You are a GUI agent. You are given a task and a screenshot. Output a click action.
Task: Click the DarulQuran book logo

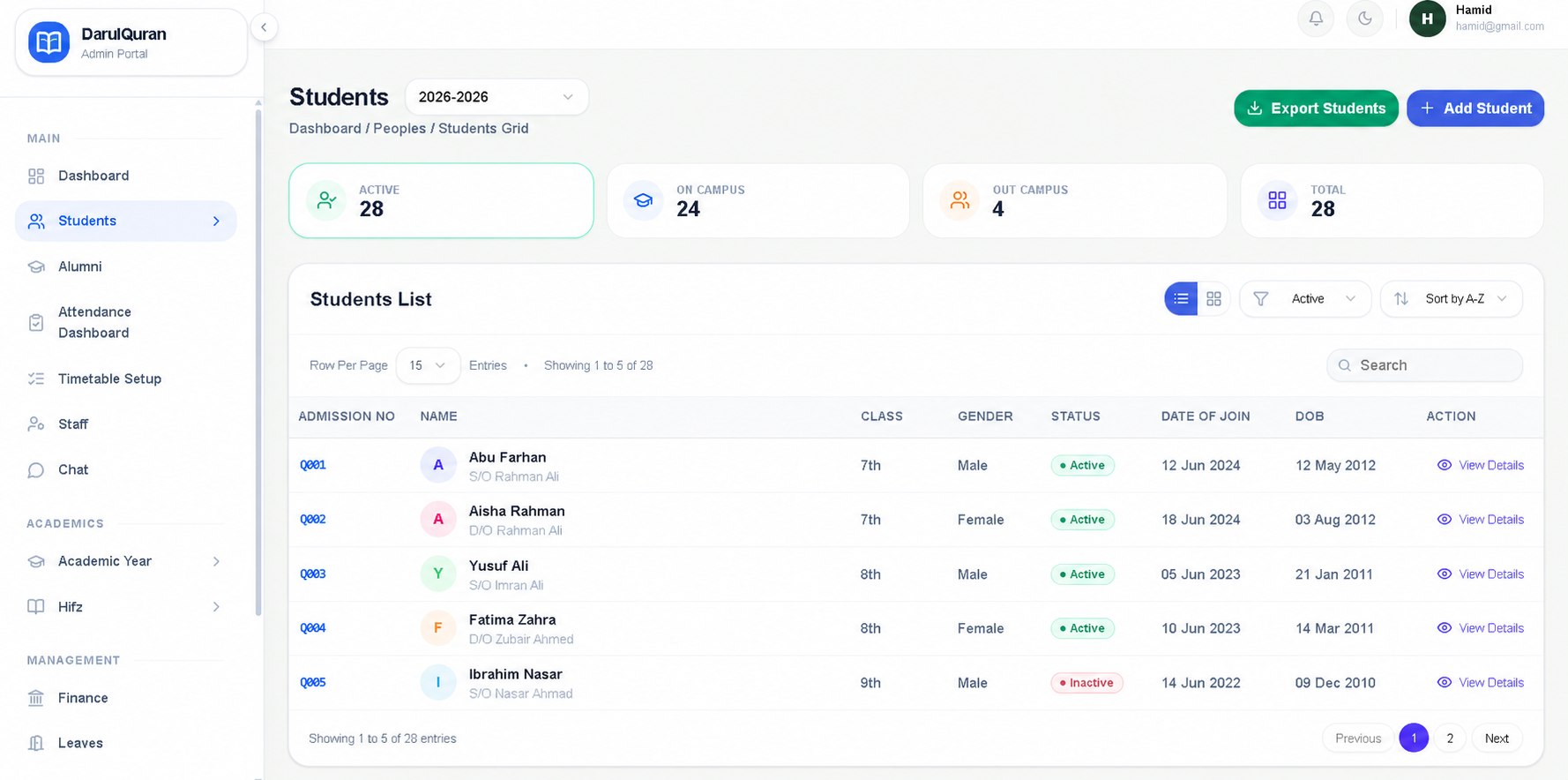[x=49, y=42]
